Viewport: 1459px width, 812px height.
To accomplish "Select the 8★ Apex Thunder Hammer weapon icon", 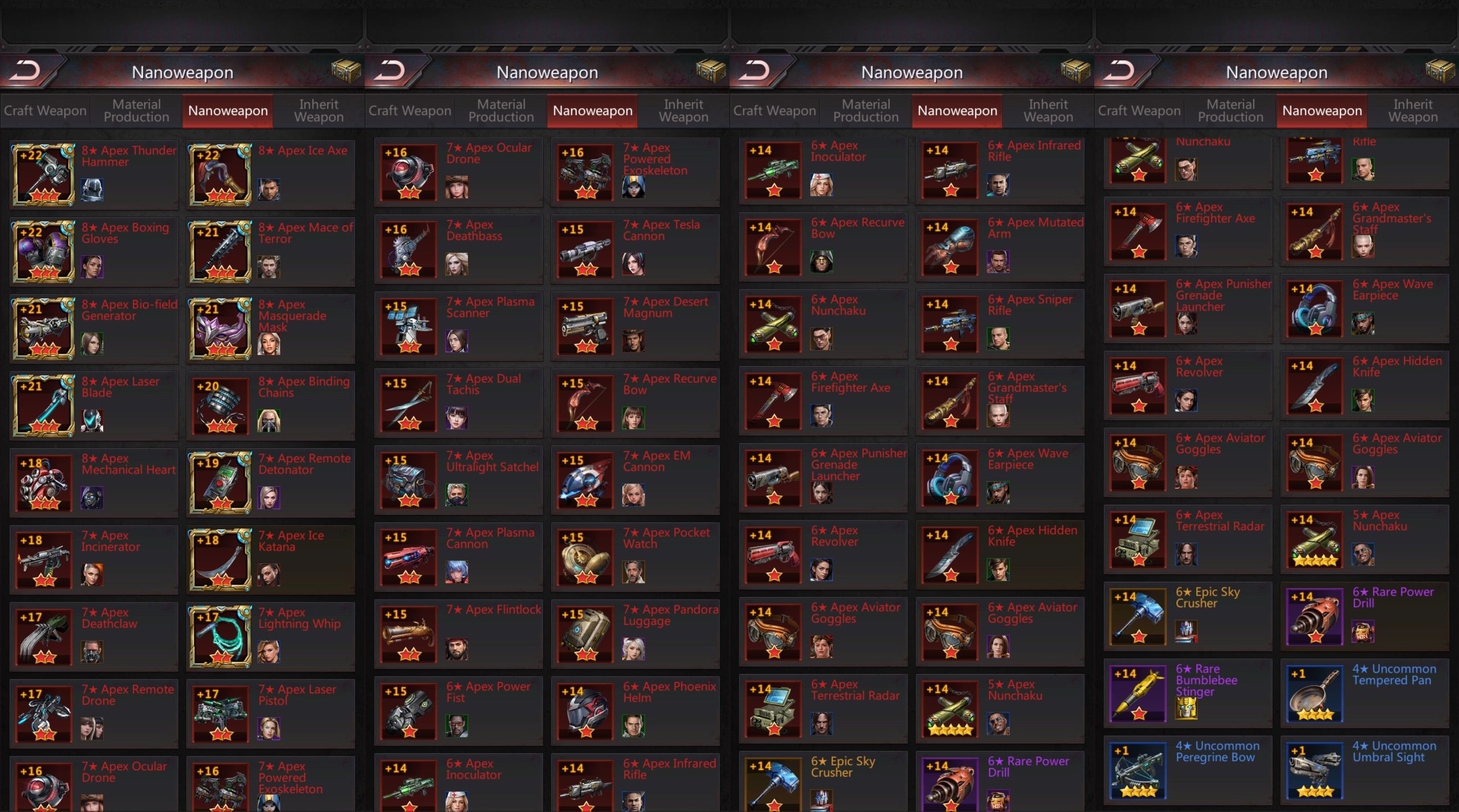I will pyautogui.click(x=44, y=174).
